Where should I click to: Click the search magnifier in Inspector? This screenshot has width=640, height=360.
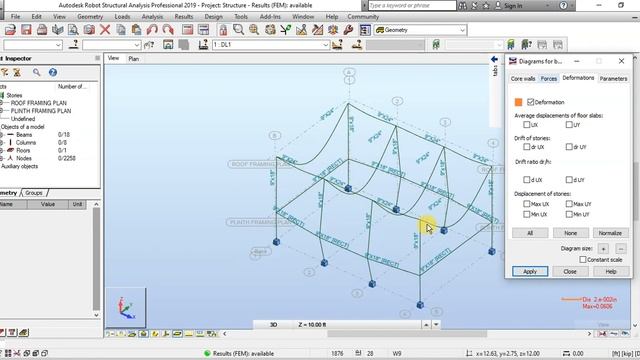click(37, 72)
